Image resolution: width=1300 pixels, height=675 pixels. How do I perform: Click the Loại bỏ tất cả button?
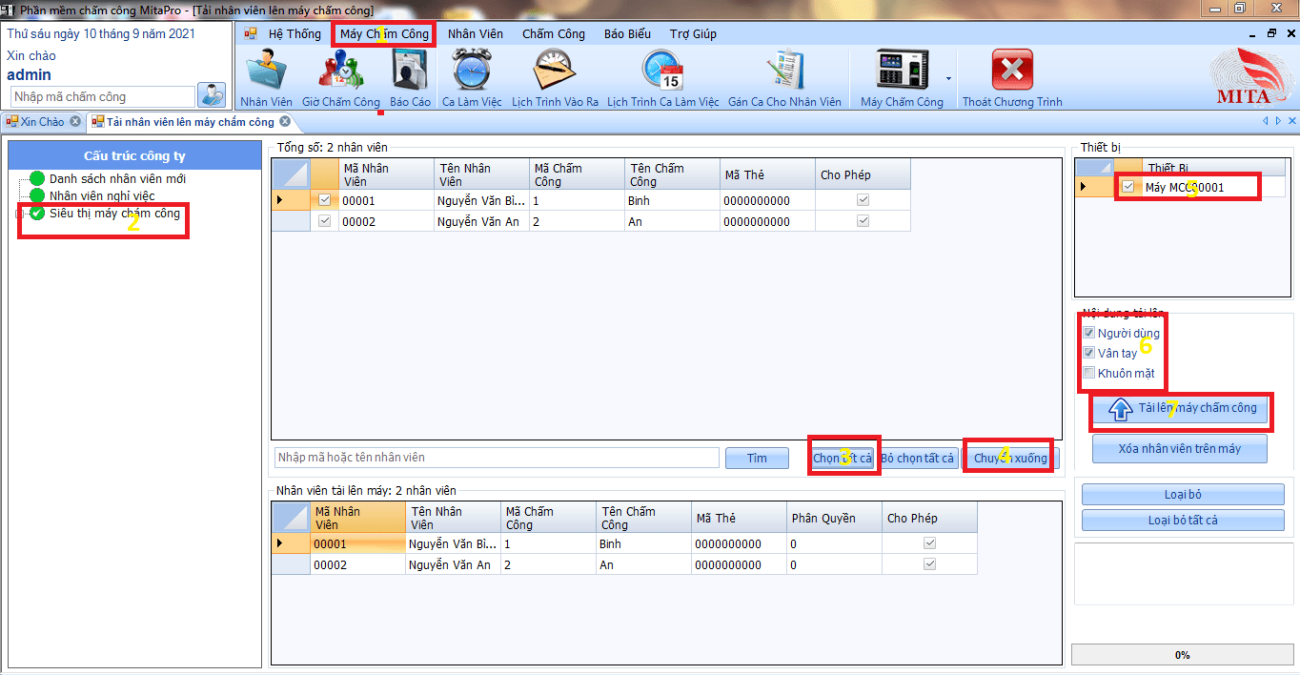[x=1183, y=520]
